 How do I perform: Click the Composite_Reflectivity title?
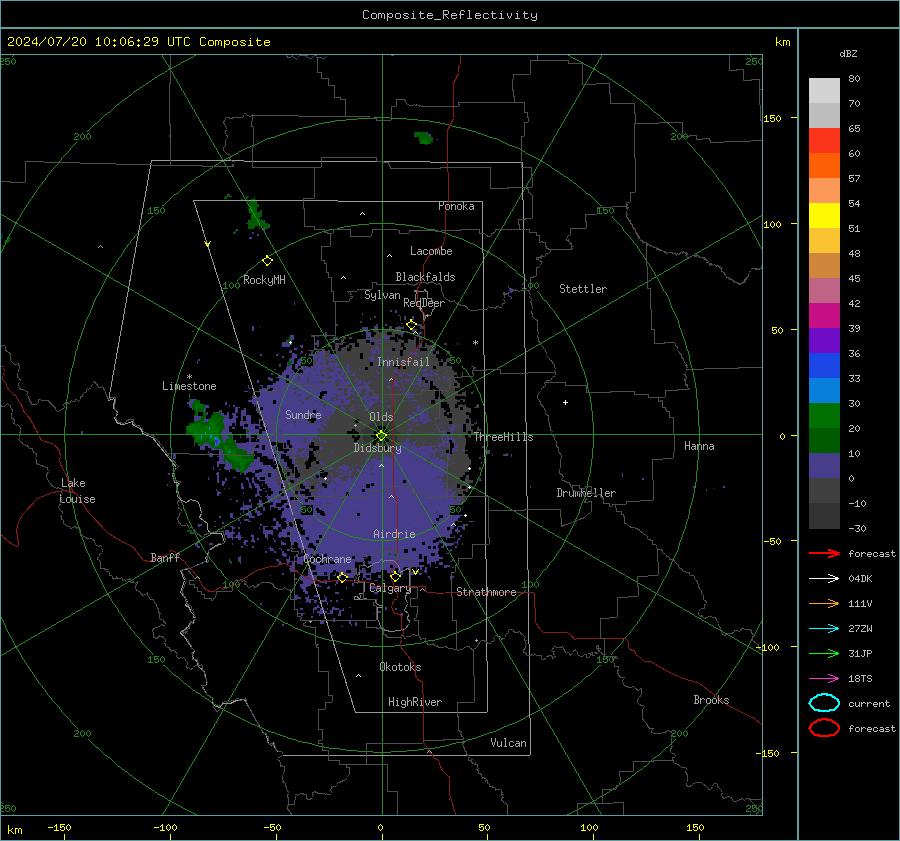(x=450, y=15)
